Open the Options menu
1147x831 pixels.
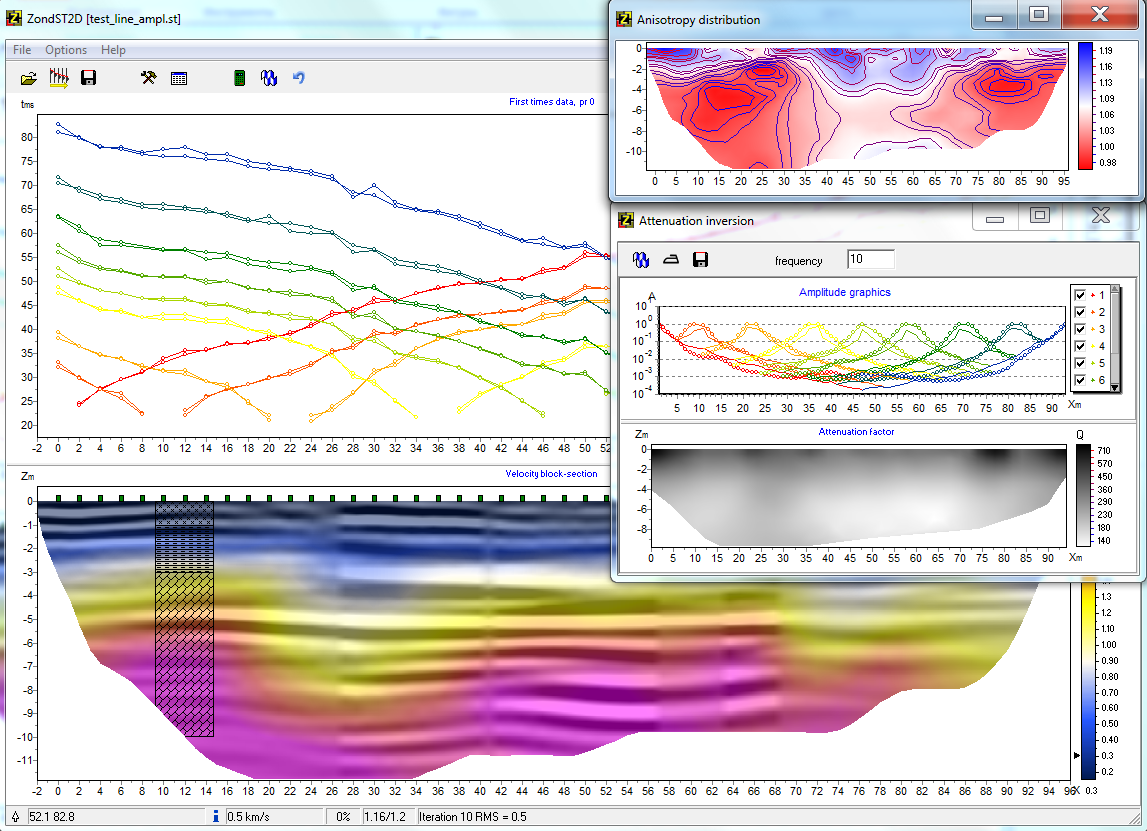tap(66, 50)
